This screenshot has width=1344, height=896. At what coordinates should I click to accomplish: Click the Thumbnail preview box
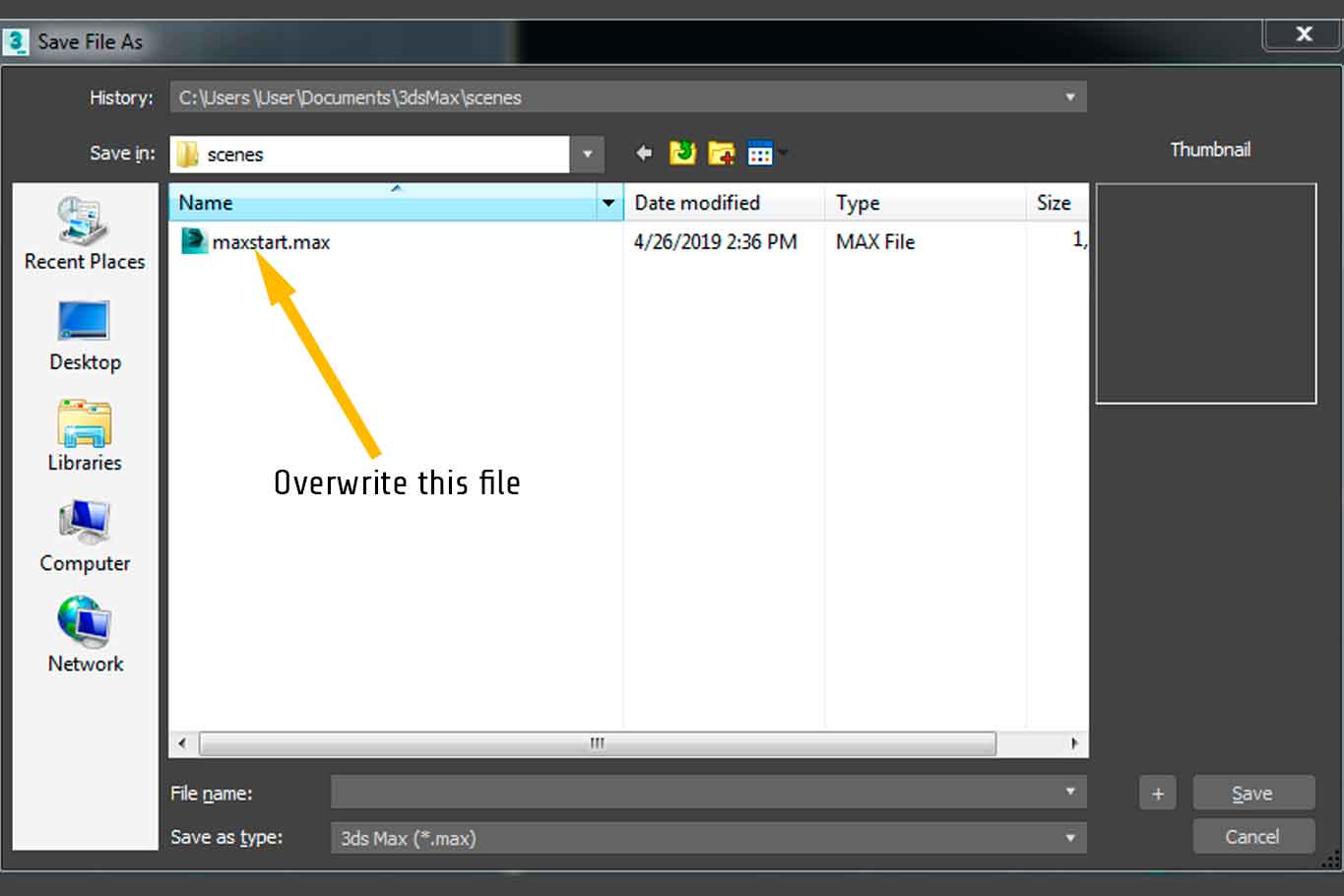pyautogui.click(x=1206, y=293)
